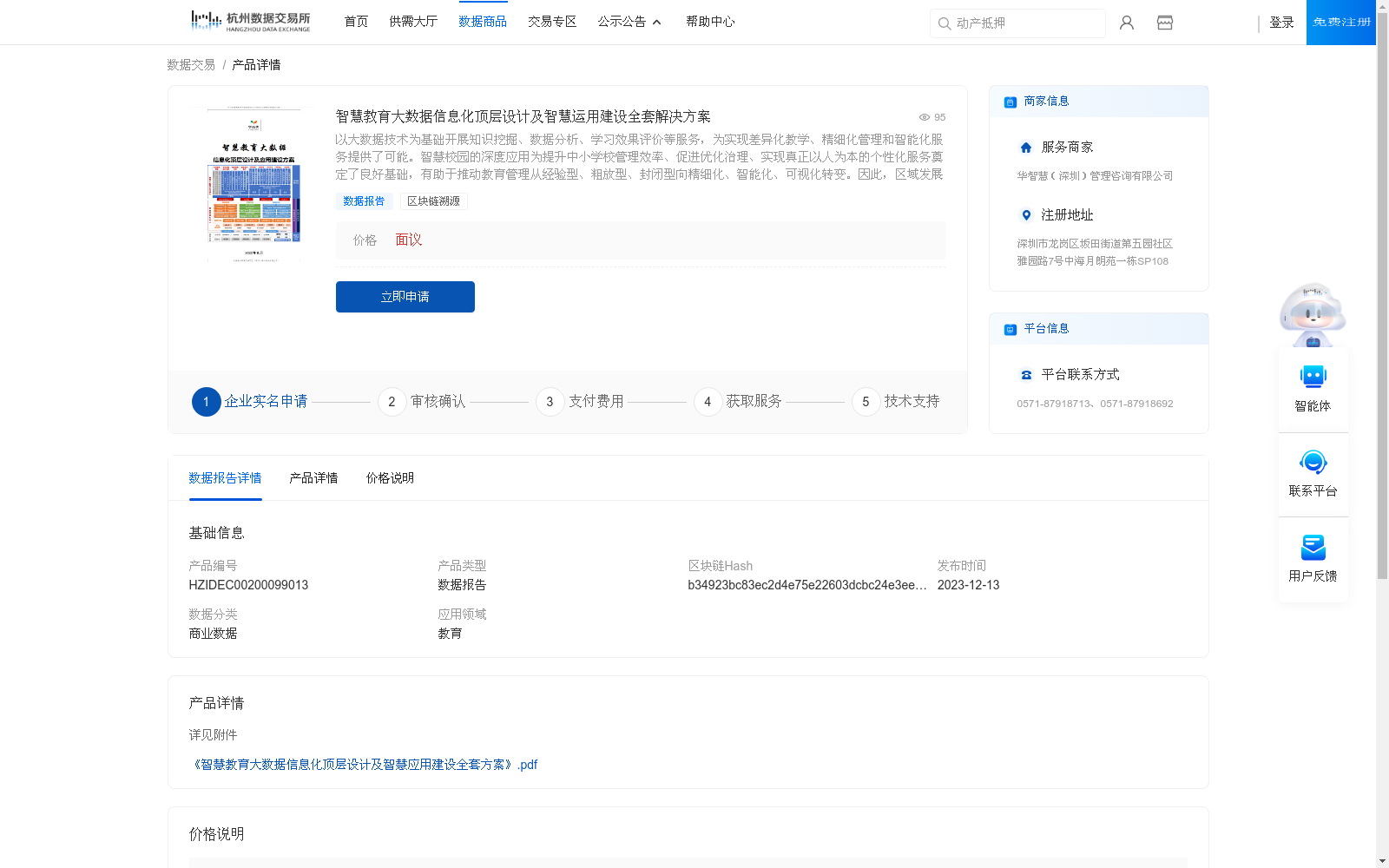Navigate to 供需大厅 in the top menu

point(413,22)
